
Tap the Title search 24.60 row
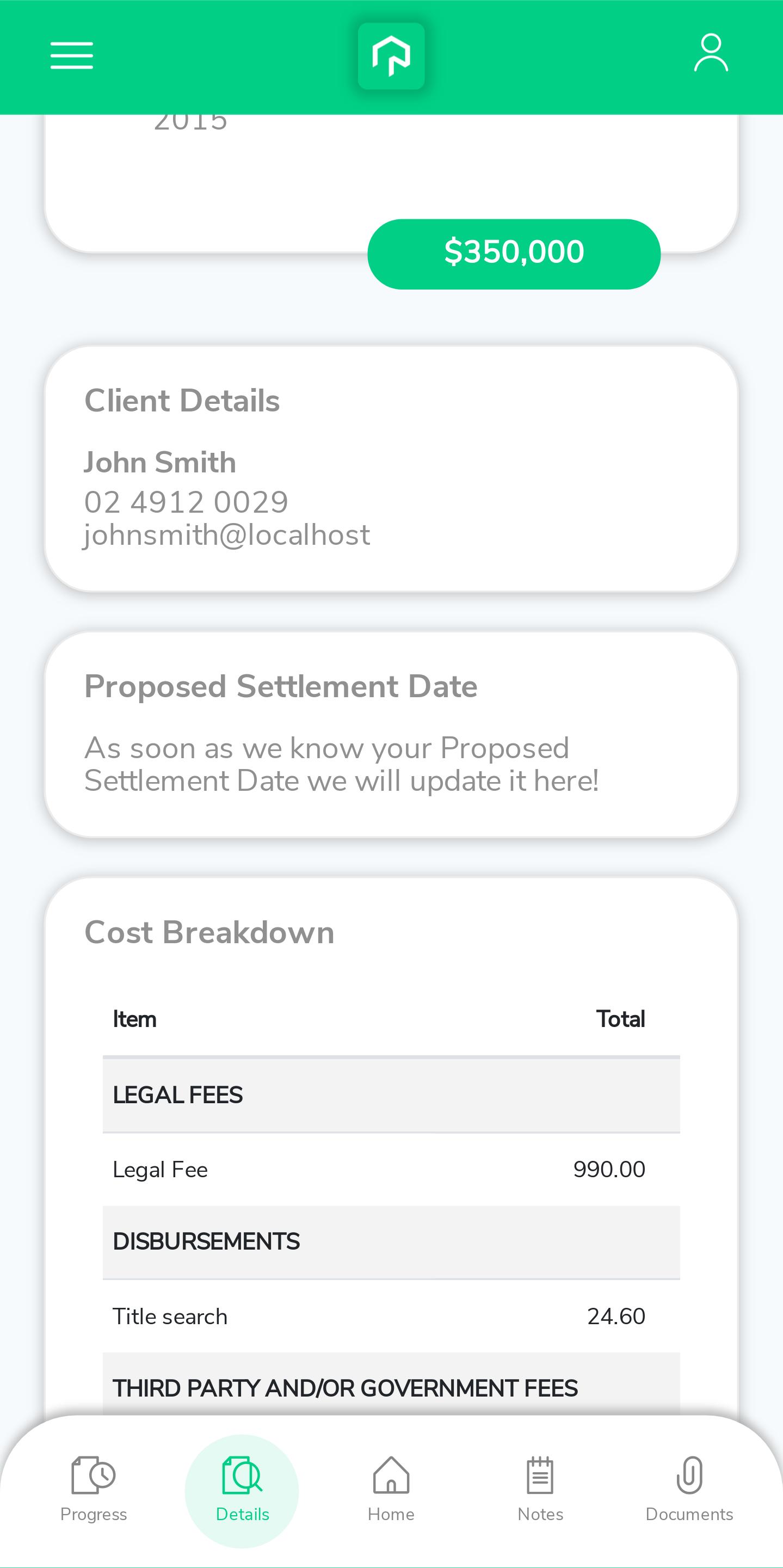[391, 1316]
